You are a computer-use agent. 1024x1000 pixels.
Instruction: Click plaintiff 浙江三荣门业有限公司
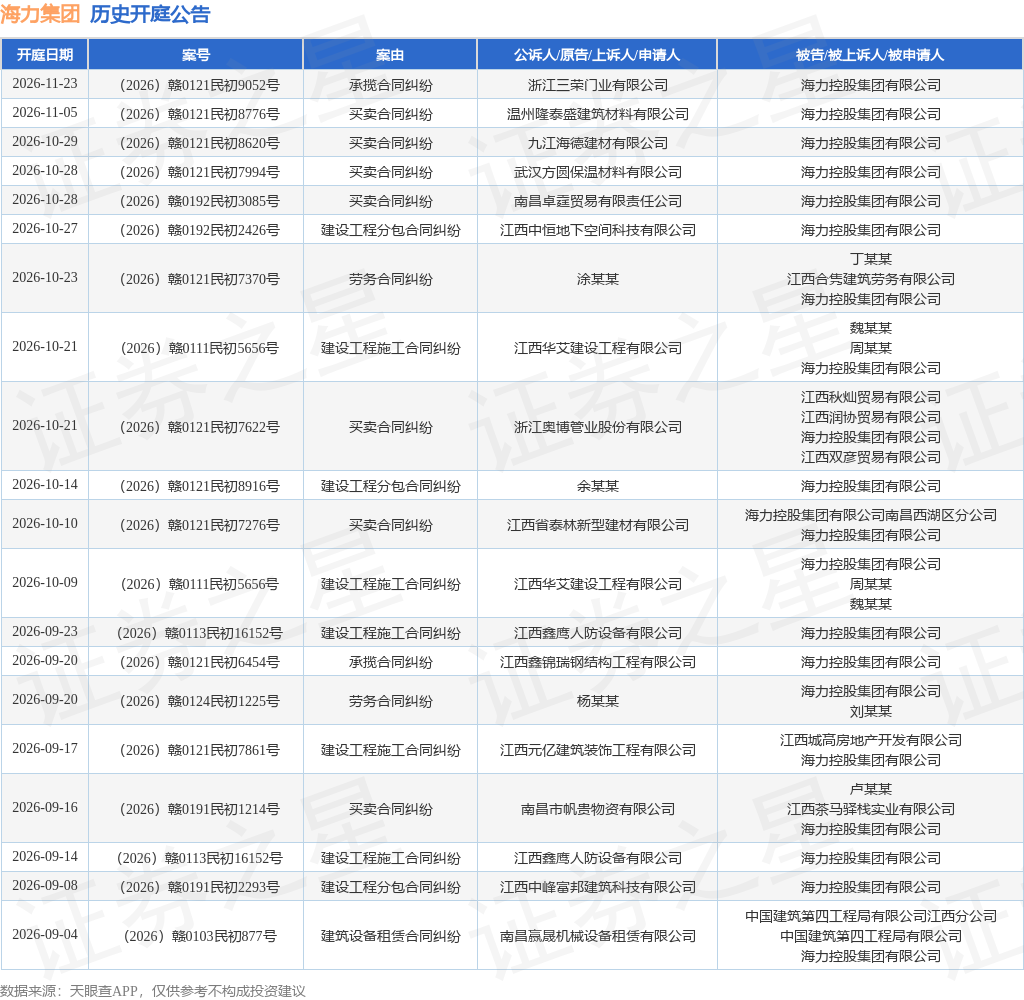pyautogui.click(x=598, y=85)
